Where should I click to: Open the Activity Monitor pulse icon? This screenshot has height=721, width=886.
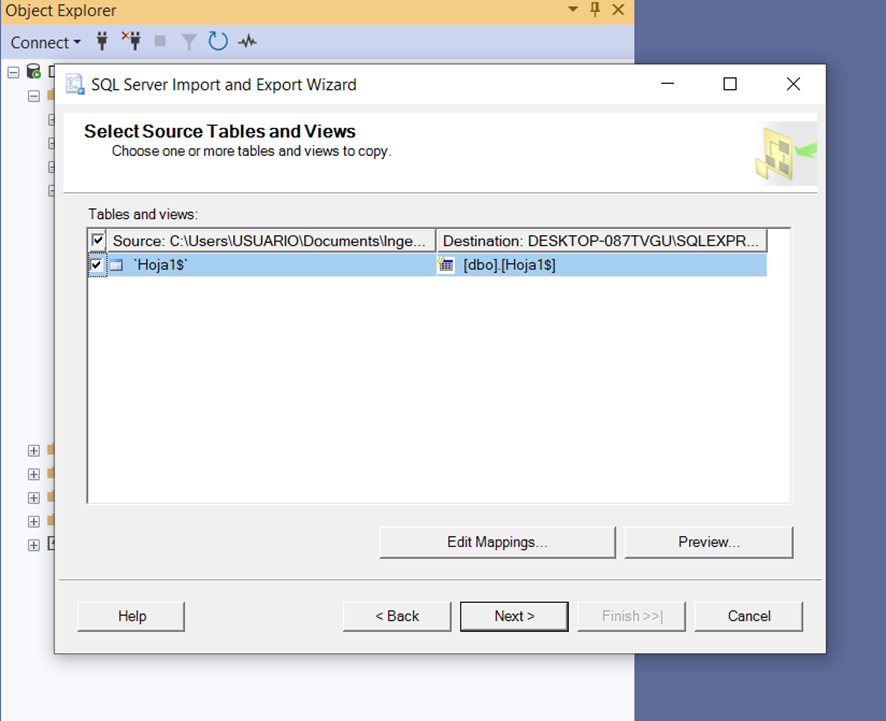coord(247,41)
